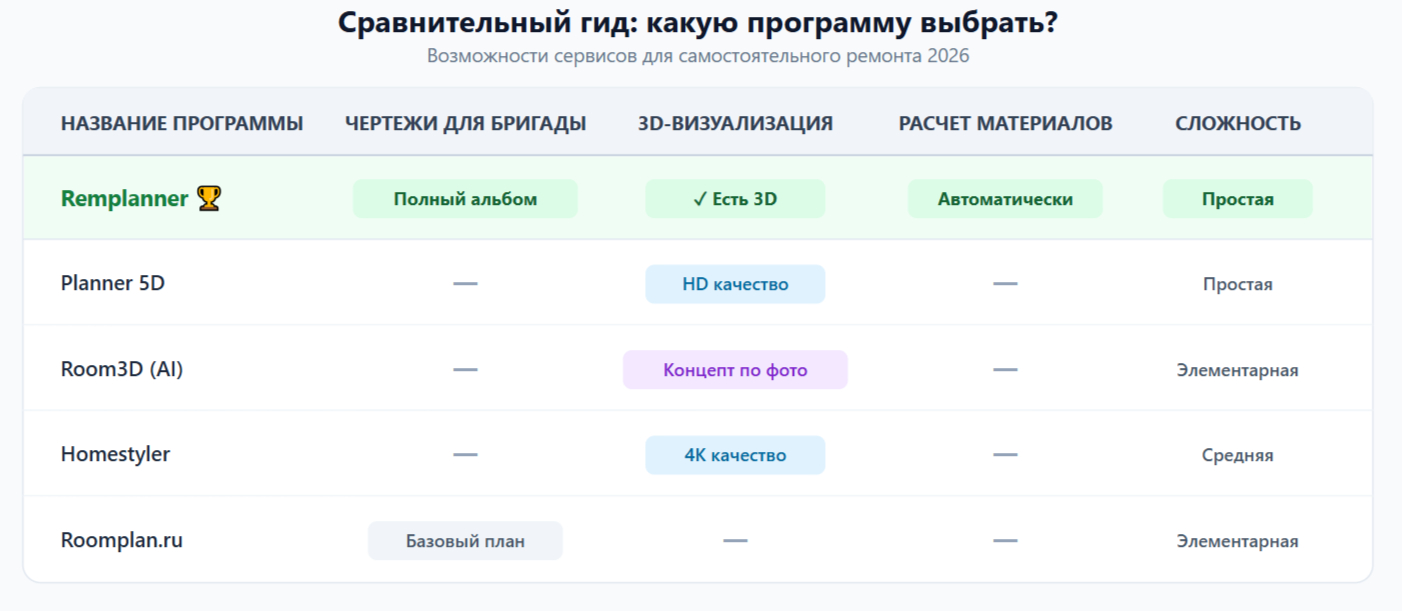
Task: Click the 'Концепт по фото' badge
Action: click(x=735, y=370)
